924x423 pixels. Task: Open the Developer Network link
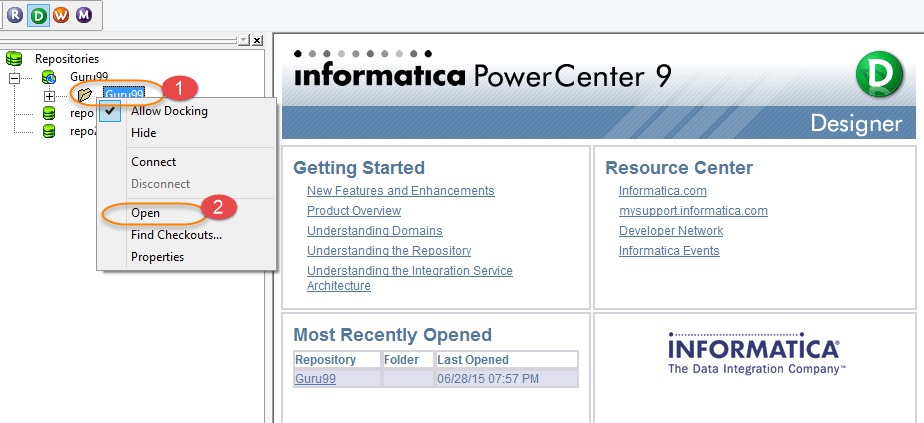671,231
